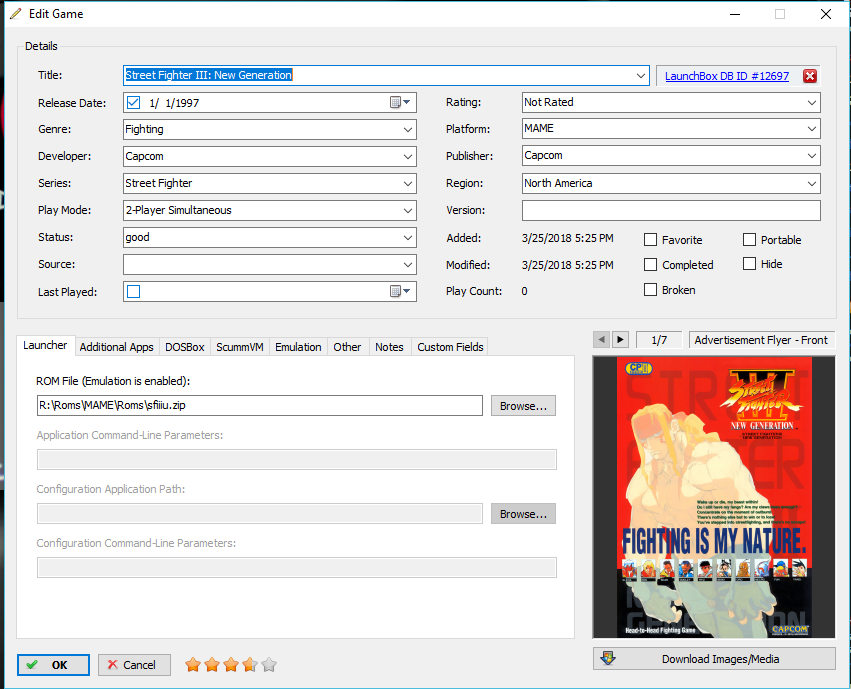Browse for Configuration Application Path
Image resolution: width=851 pixels, height=689 pixels.
click(x=523, y=514)
